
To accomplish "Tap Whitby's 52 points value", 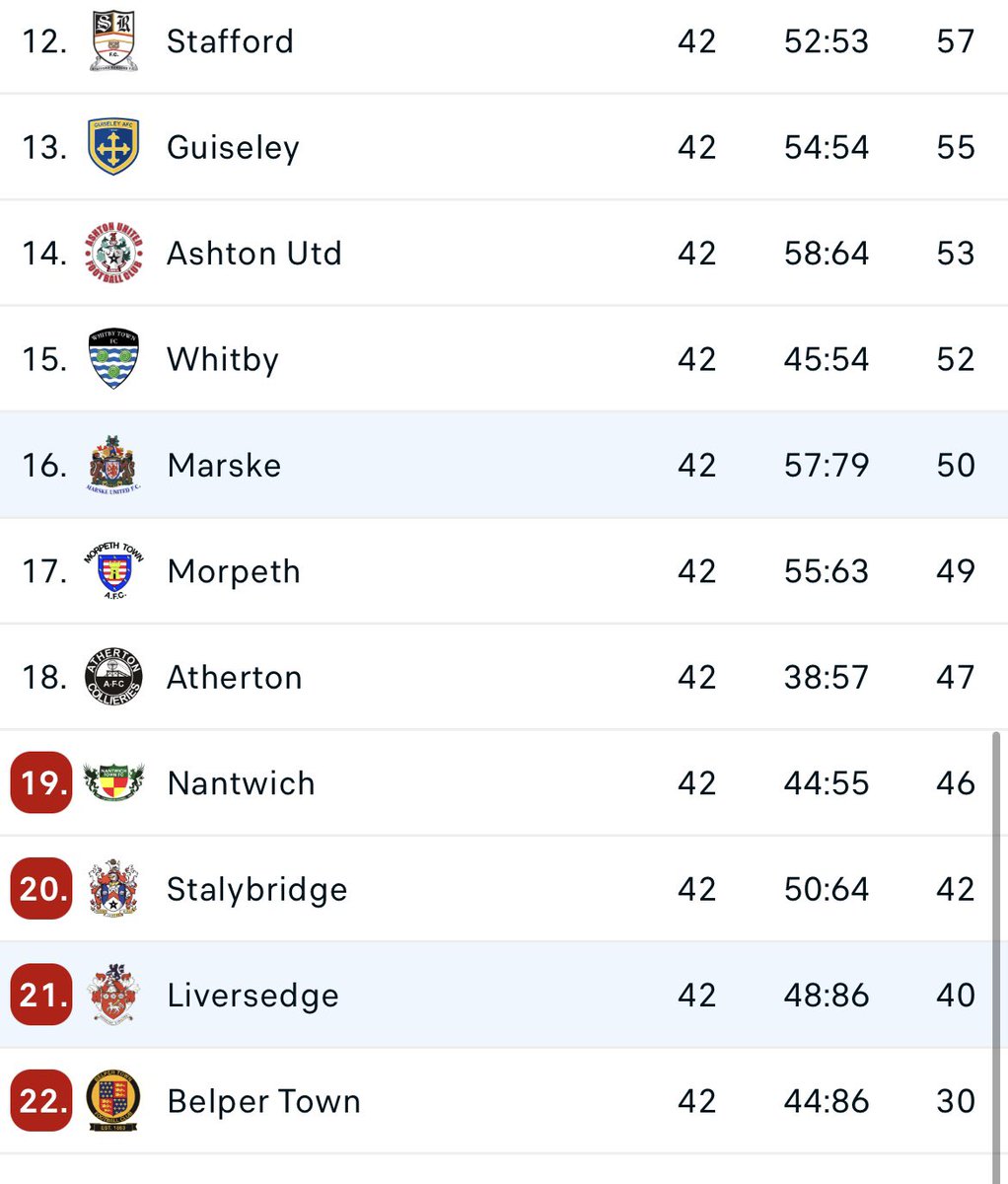I will 956,359.
